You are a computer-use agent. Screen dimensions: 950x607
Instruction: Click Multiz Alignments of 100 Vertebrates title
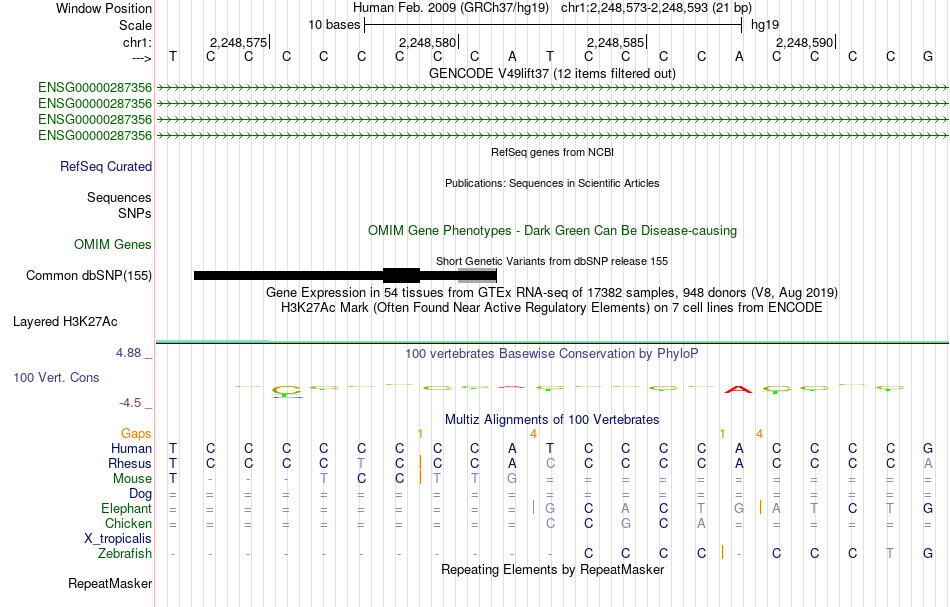pos(552,420)
